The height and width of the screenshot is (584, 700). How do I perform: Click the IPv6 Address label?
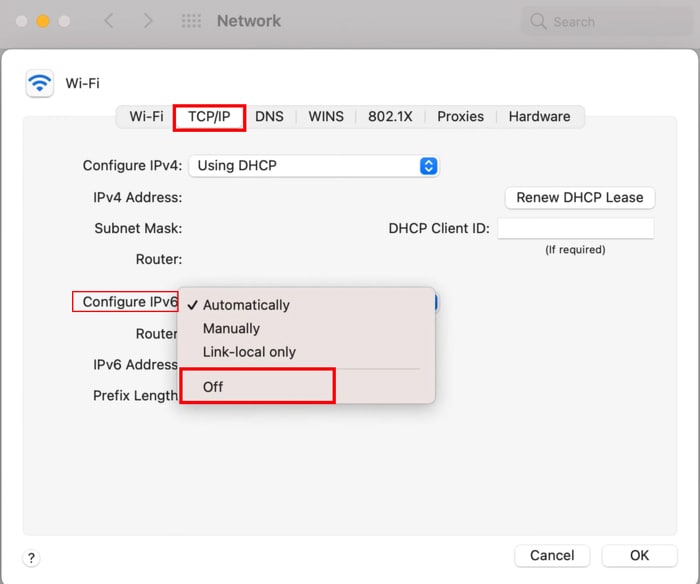coord(135,365)
